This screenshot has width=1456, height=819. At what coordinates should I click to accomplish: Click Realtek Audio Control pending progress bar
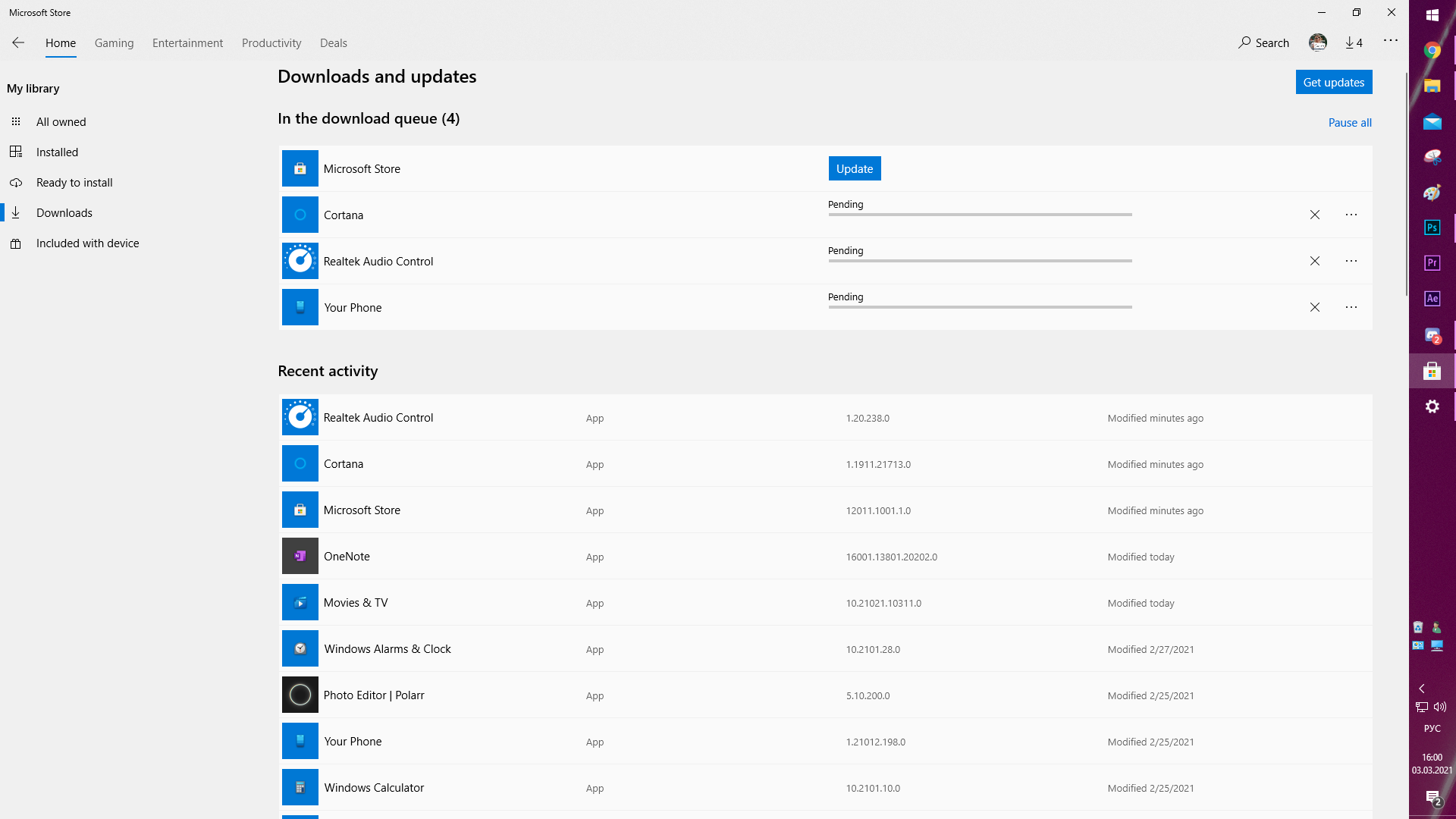pyautogui.click(x=980, y=261)
